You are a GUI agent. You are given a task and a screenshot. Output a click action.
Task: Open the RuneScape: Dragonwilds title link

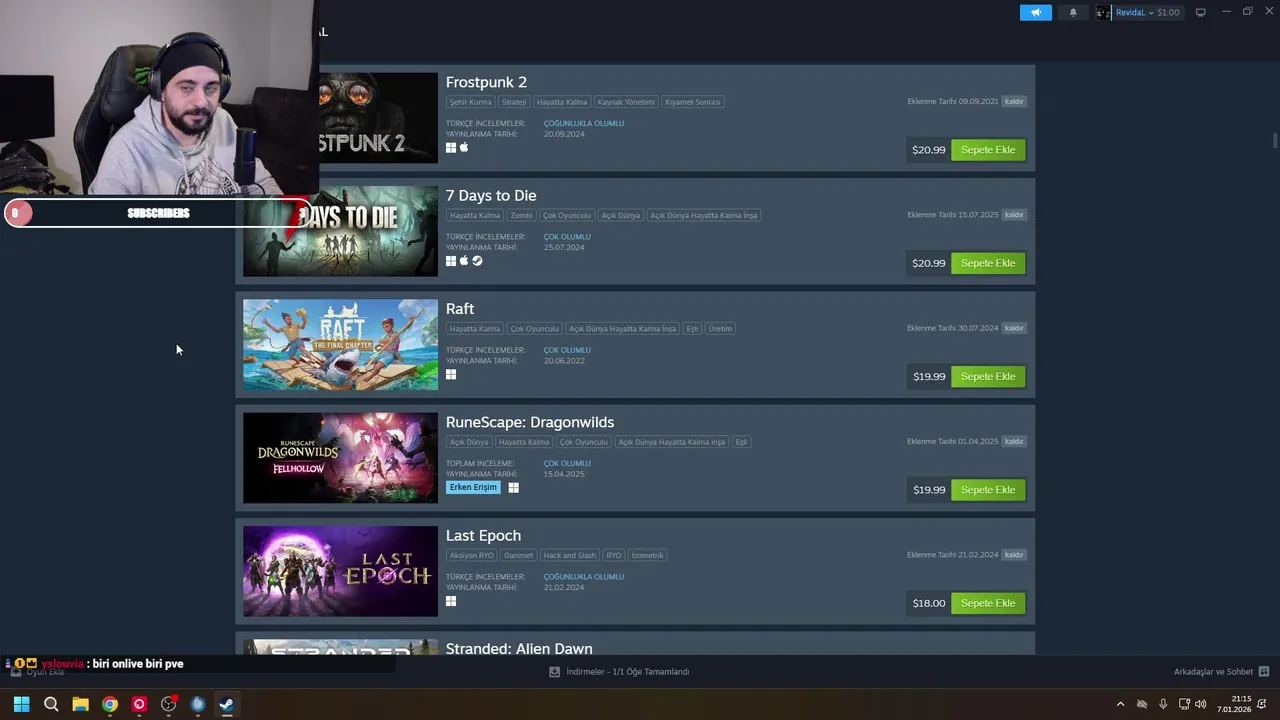click(x=530, y=422)
